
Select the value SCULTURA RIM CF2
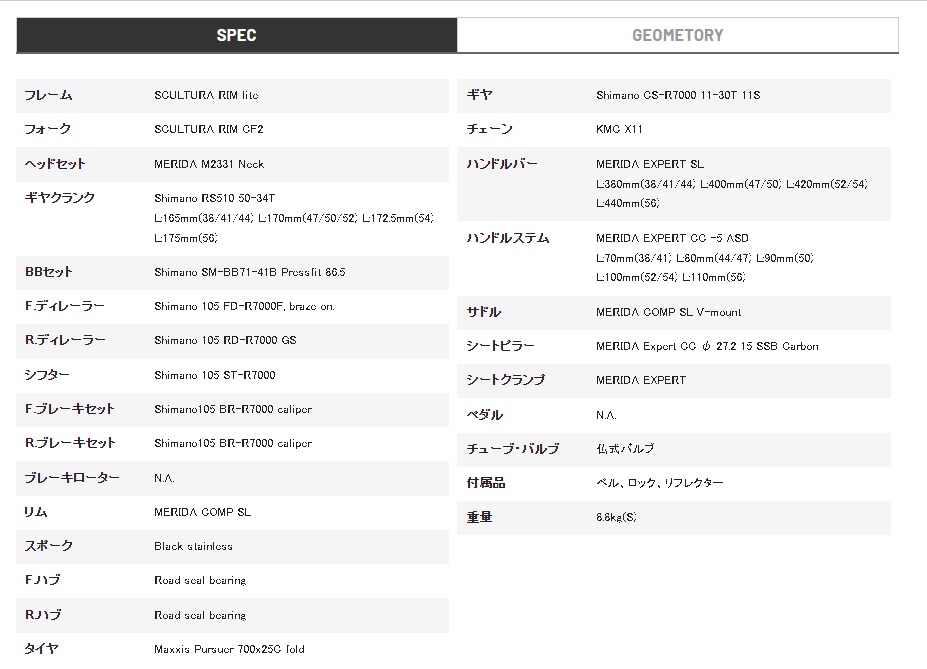pyautogui.click(x=209, y=129)
